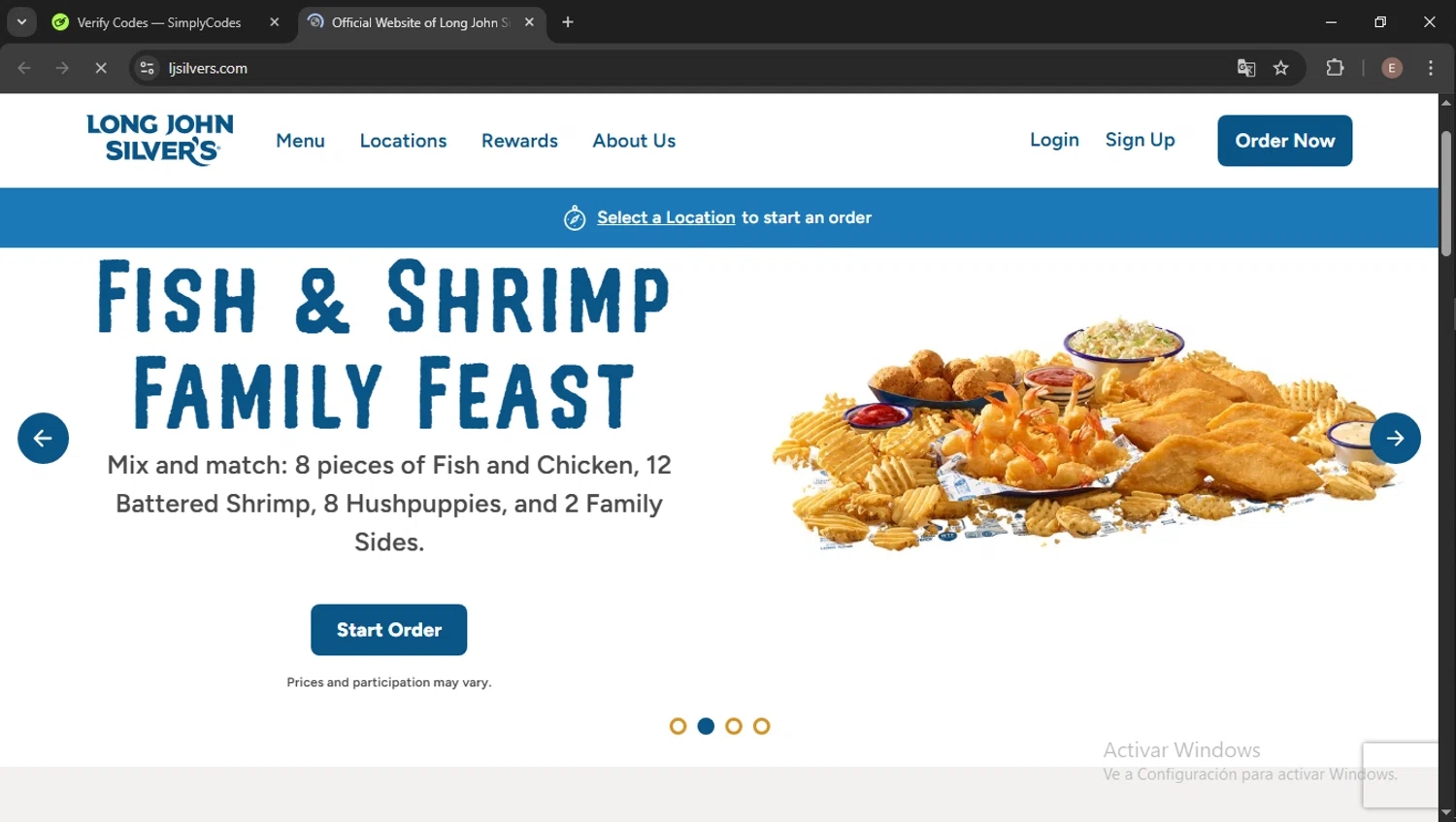Select the first carousel indicator dot

pyautogui.click(x=678, y=726)
